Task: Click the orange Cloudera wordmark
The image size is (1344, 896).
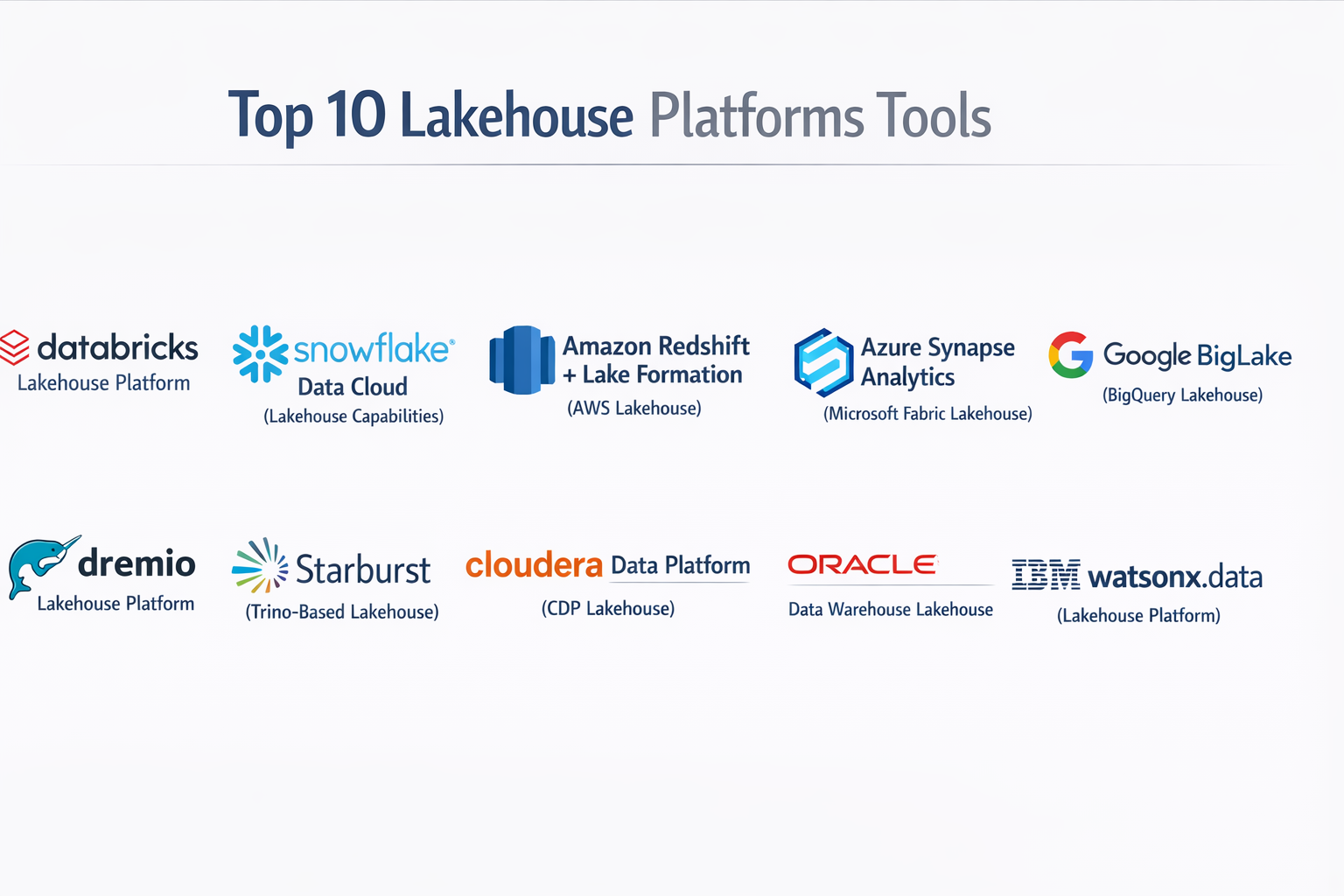Action: coord(534,565)
